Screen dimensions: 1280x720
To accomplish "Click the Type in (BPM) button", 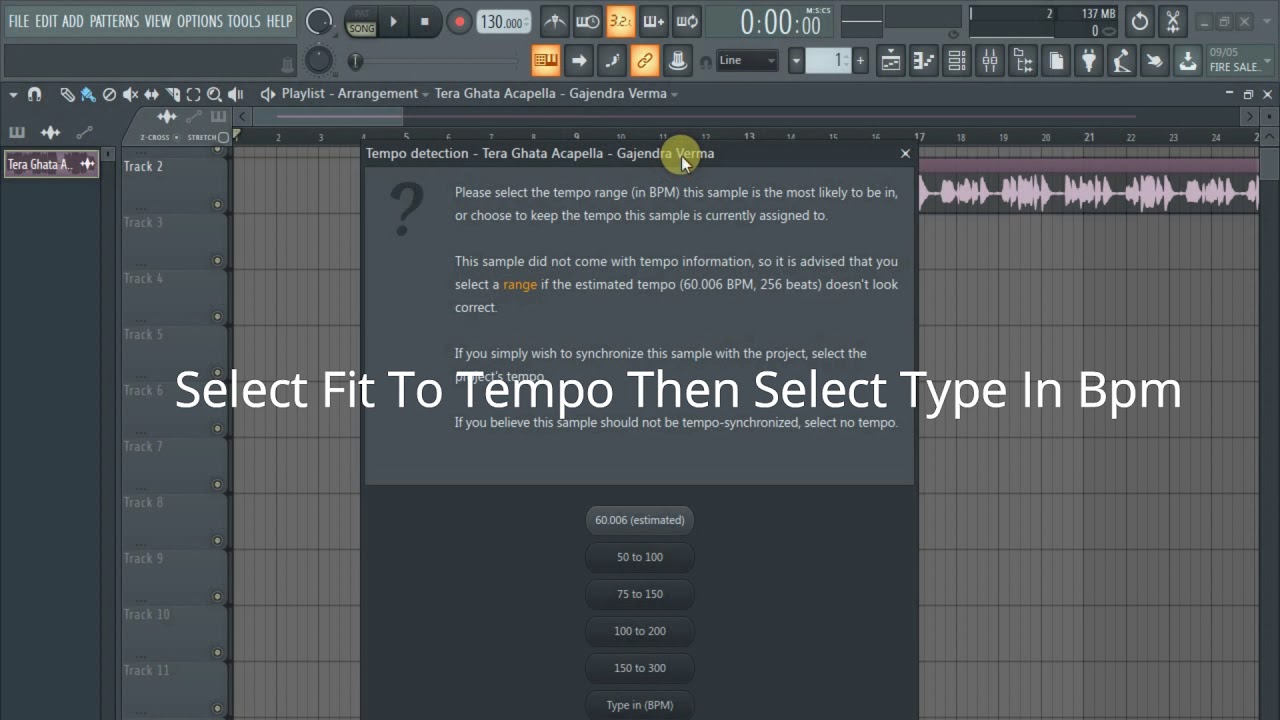I will 640,705.
